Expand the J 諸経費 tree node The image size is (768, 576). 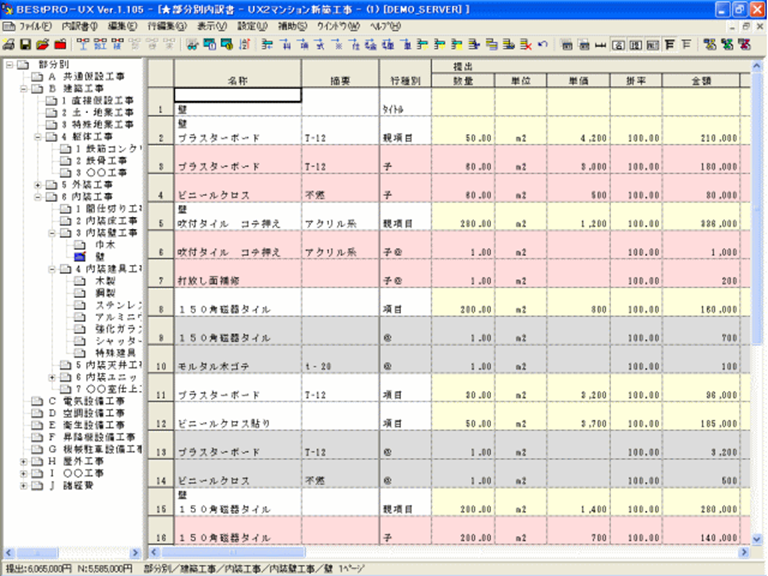click(23, 485)
